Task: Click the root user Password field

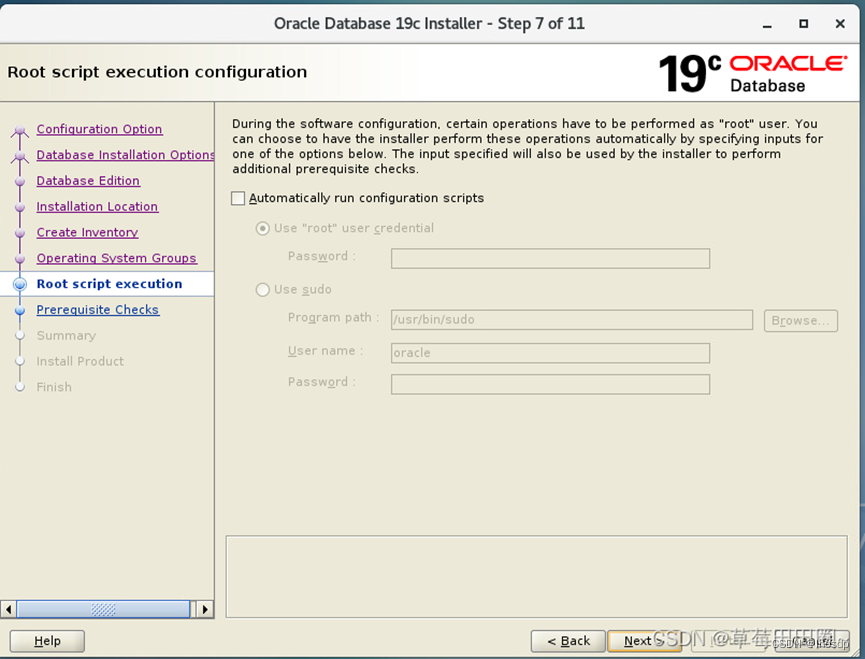Action: coord(550,258)
